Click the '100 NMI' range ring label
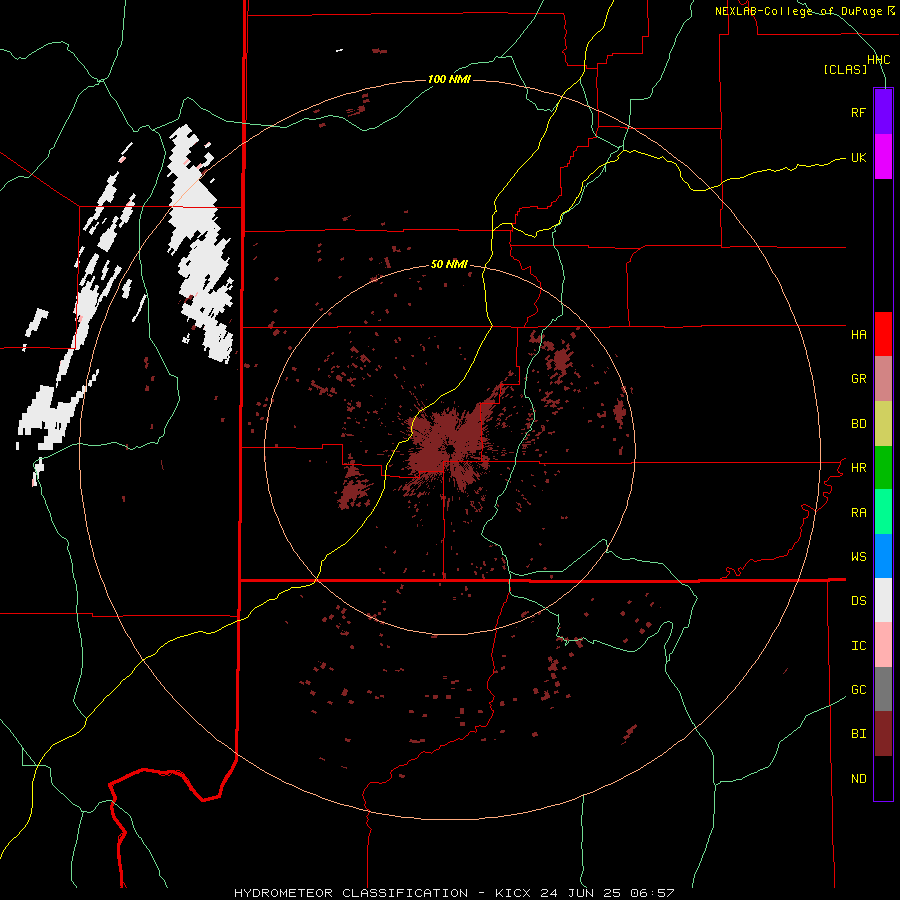 pyautogui.click(x=449, y=79)
